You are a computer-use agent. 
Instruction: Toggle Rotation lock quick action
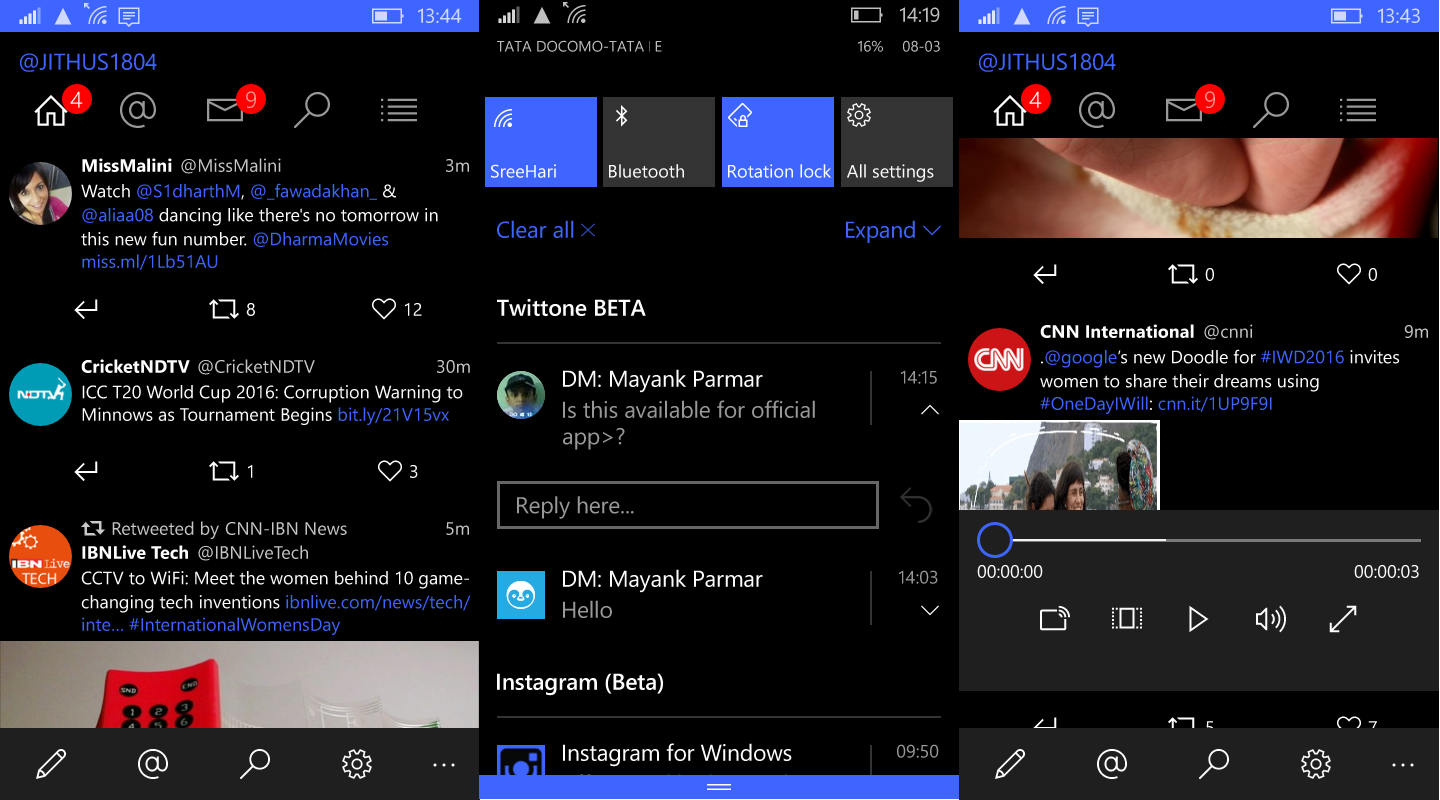coord(778,142)
